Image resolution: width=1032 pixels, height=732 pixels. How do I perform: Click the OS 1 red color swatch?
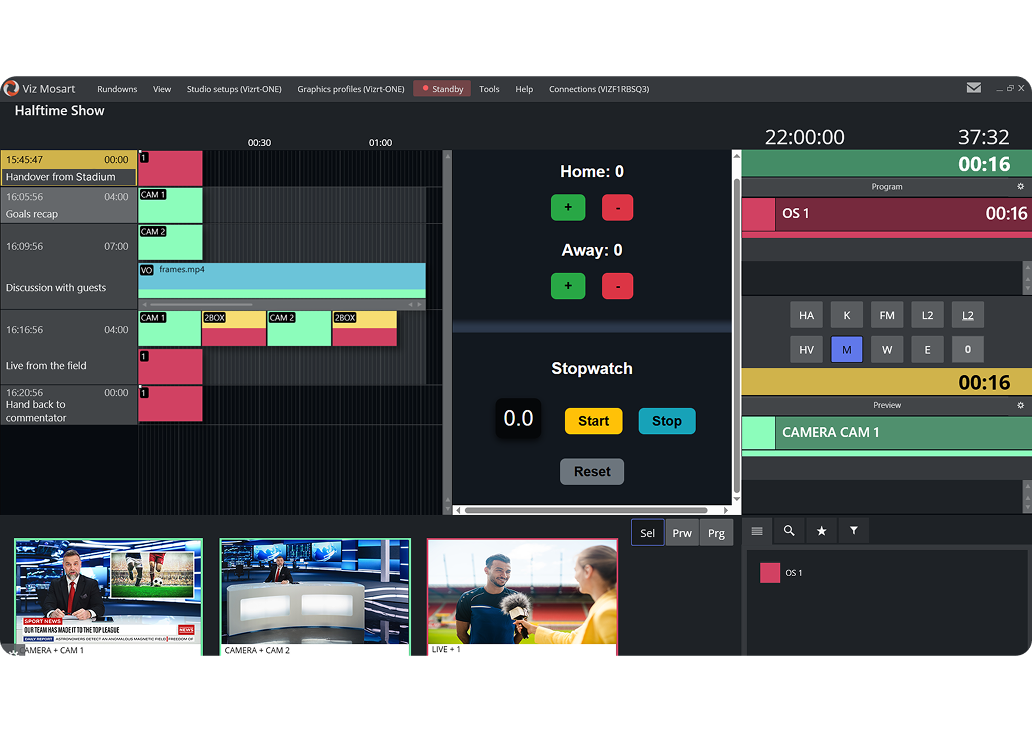(769, 573)
